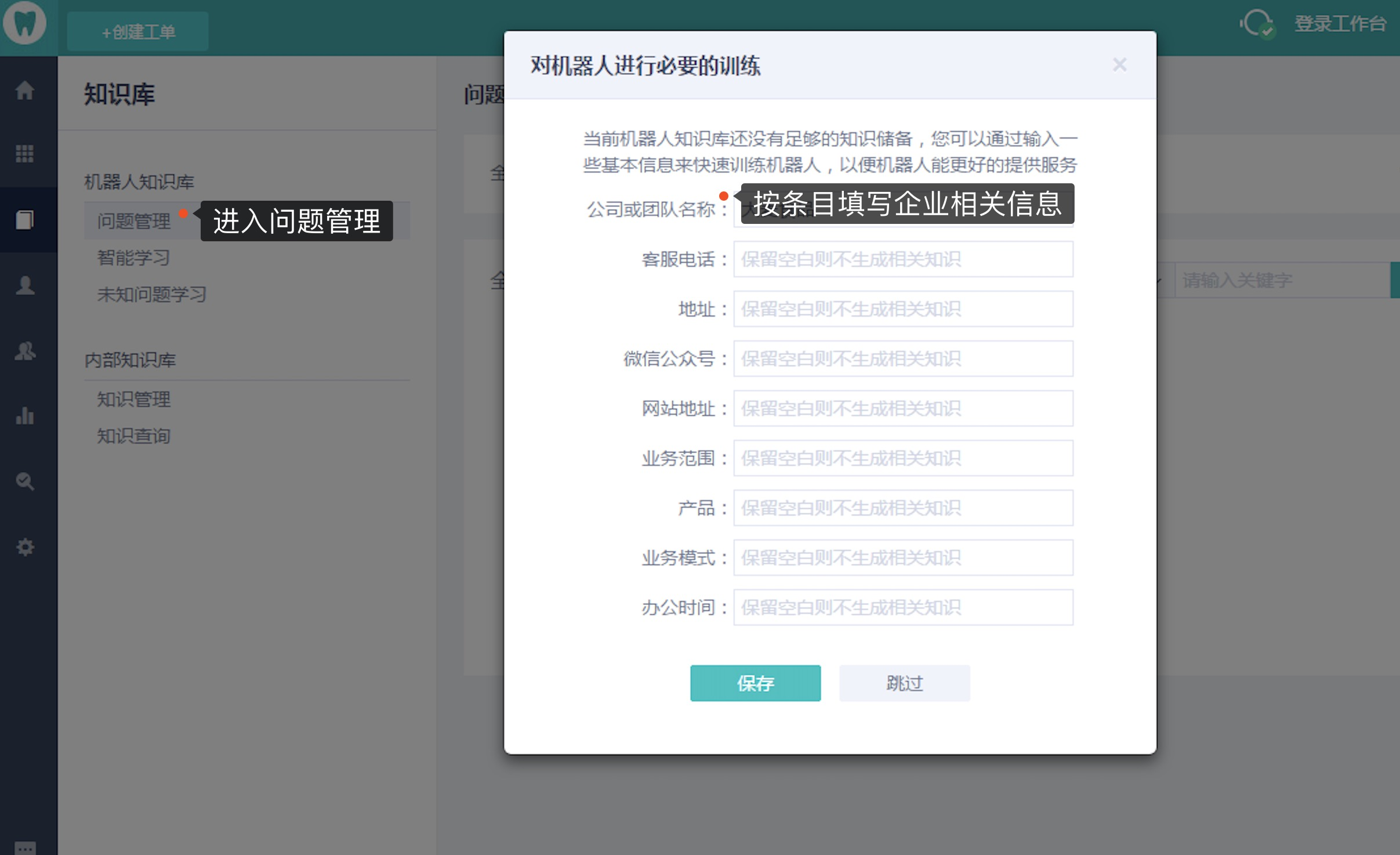Select 知识管理 menu item

(x=134, y=399)
